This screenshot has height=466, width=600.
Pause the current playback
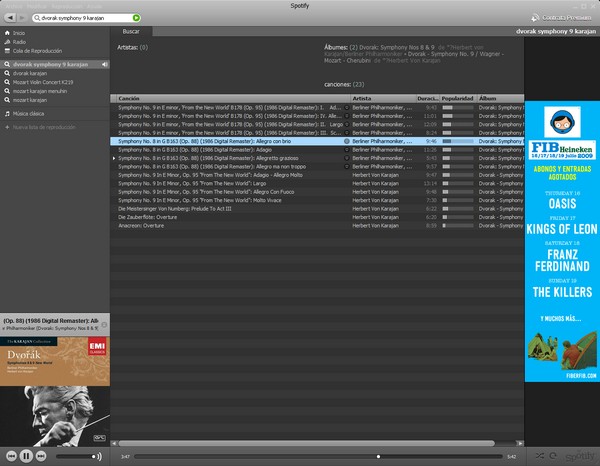click(x=26, y=456)
